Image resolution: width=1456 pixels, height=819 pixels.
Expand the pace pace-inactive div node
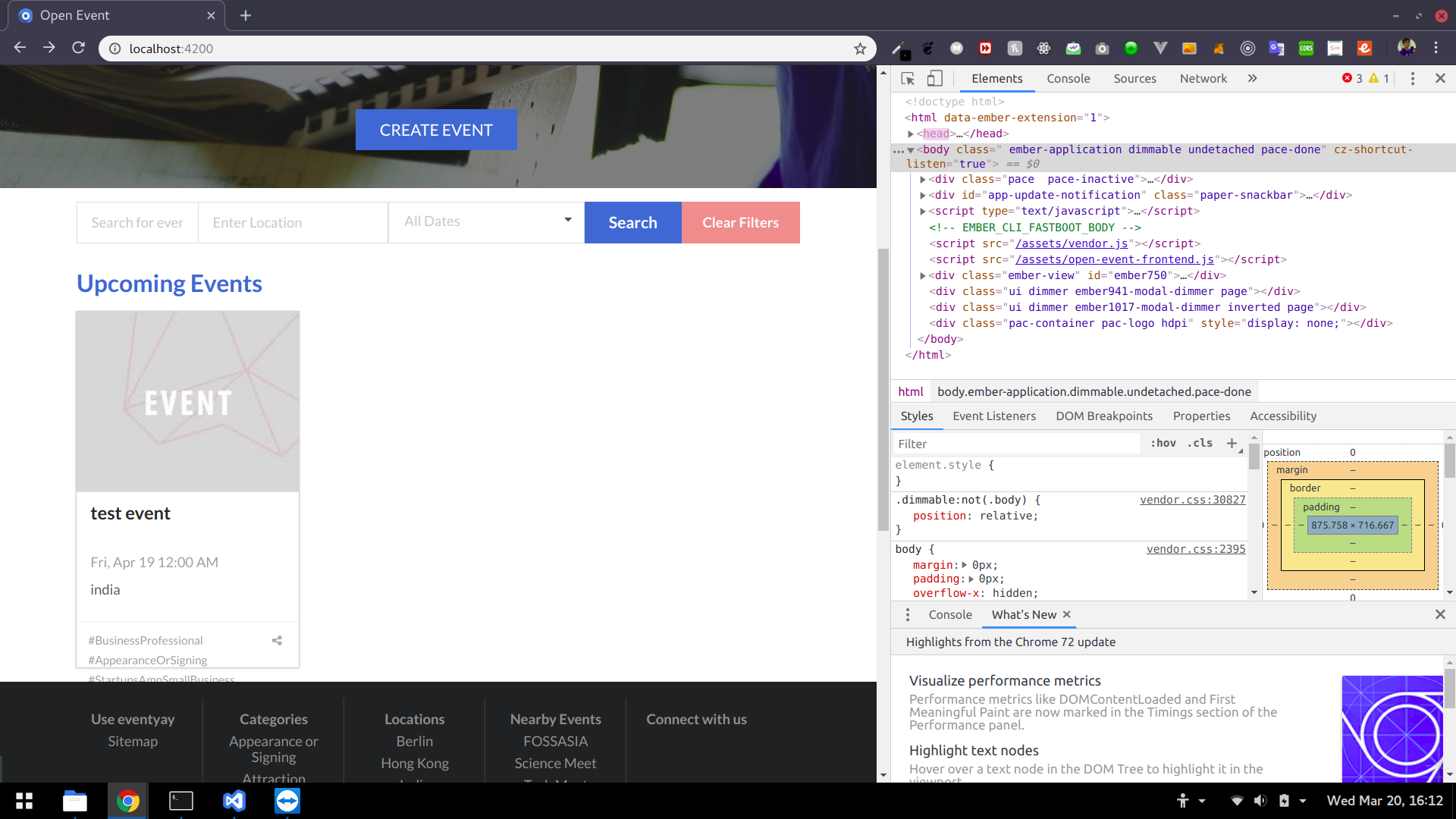pyautogui.click(x=923, y=180)
